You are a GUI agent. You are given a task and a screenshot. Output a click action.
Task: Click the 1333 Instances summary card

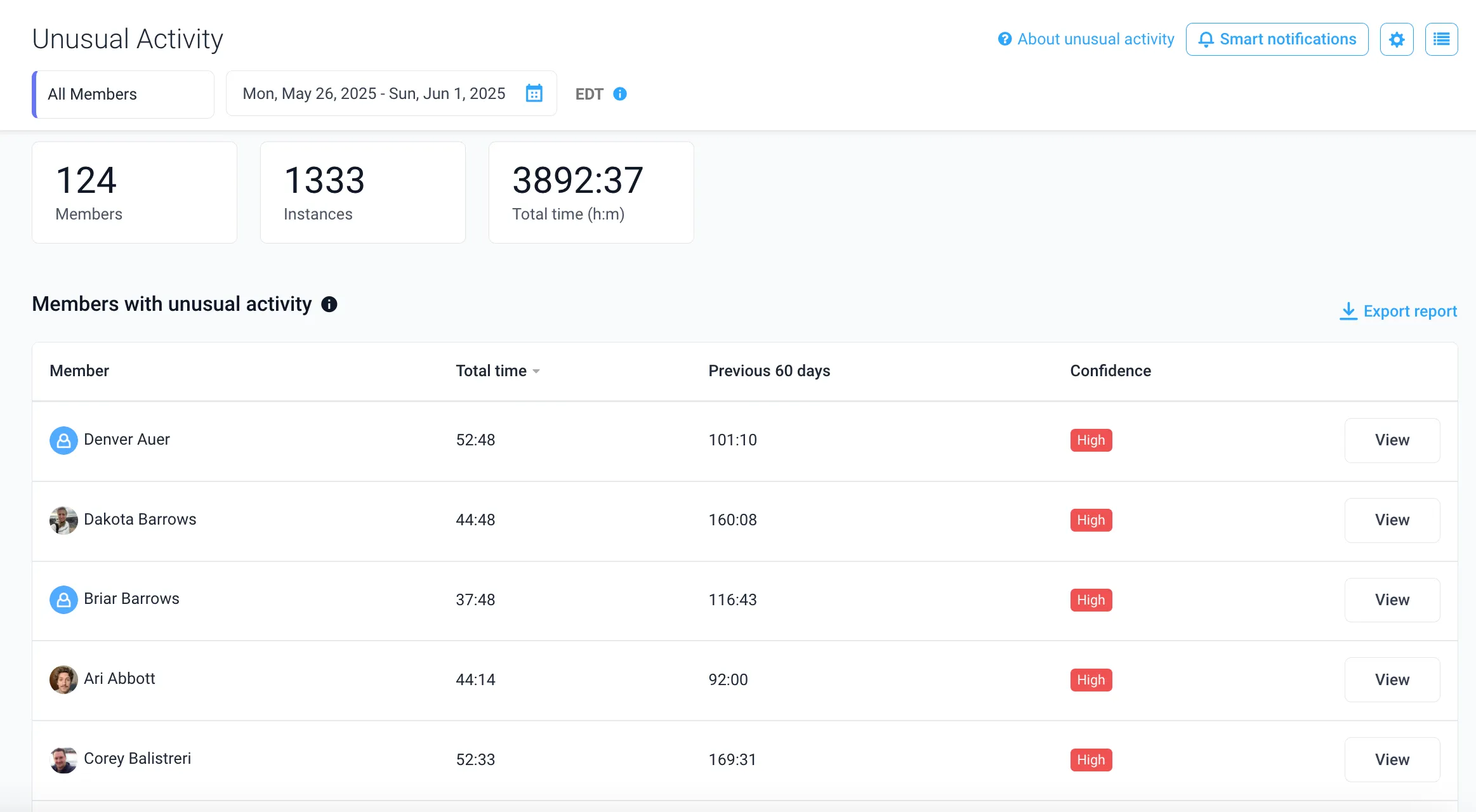click(363, 192)
